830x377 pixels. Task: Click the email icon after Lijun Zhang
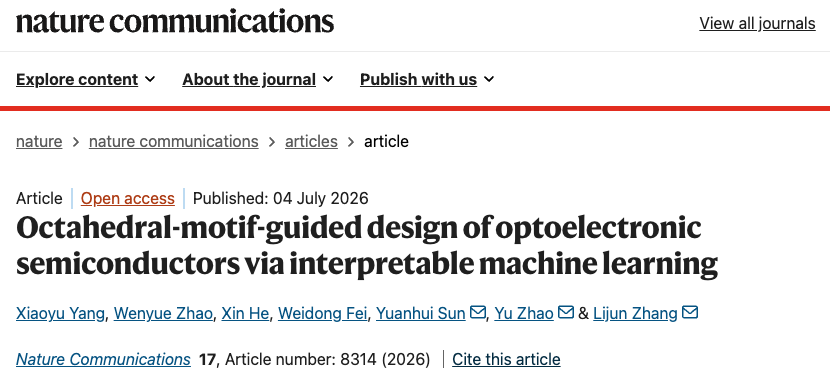pos(690,313)
